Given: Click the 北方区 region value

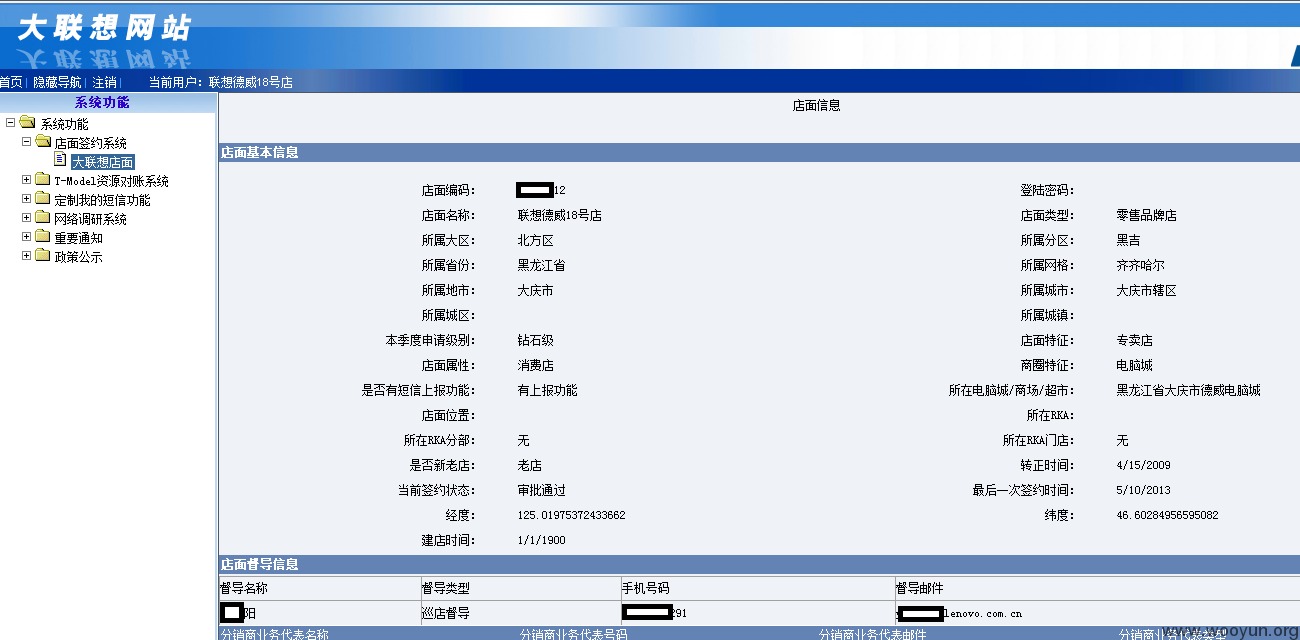Looking at the screenshot, I should click(535, 240).
